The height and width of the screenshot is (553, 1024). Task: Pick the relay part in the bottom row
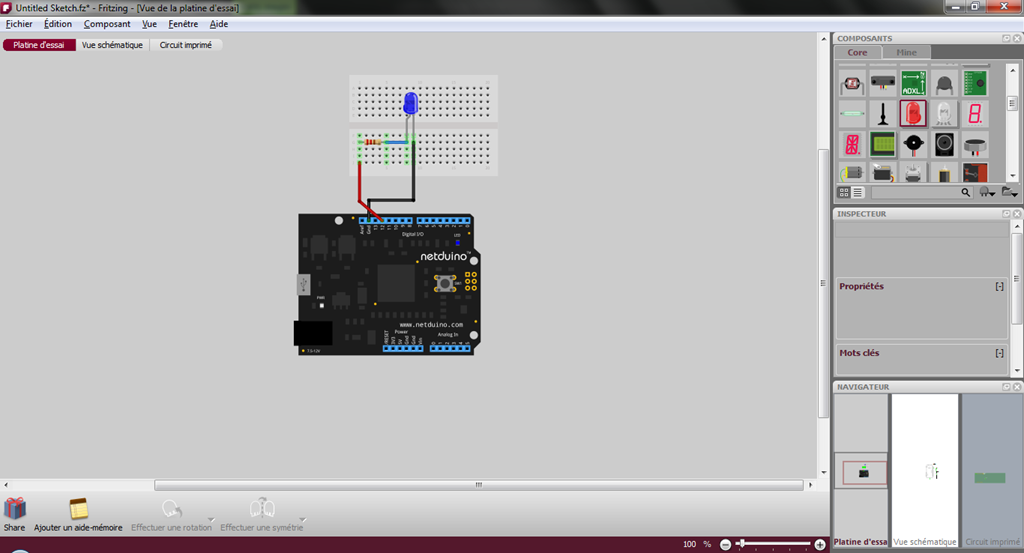[974, 172]
